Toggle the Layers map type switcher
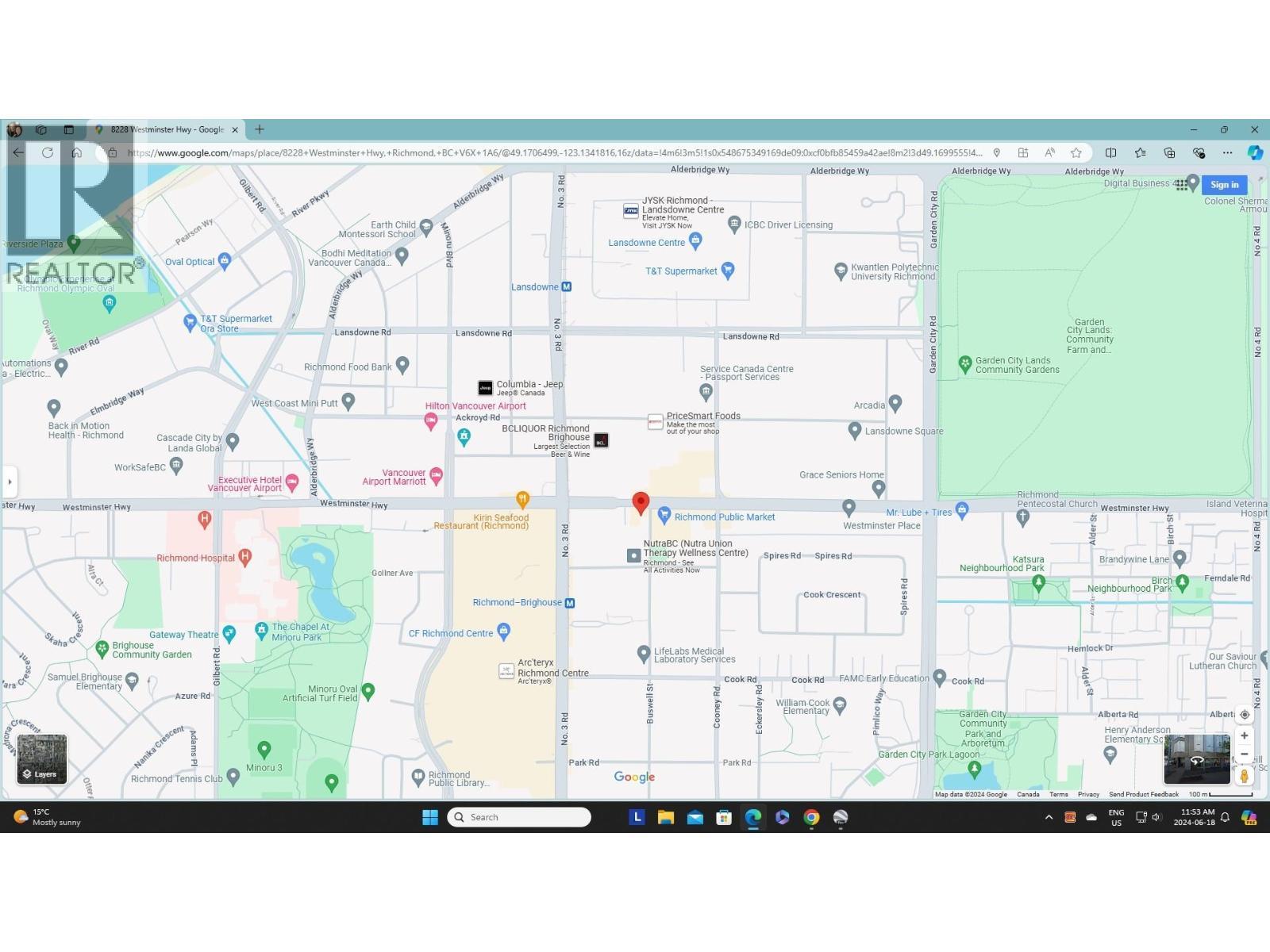The image size is (1270, 952). click(42, 759)
